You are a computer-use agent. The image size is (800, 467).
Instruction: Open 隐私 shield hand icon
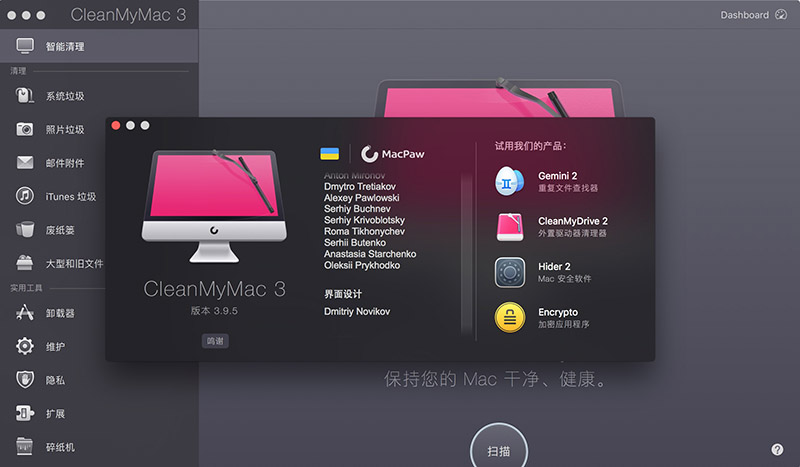(24, 380)
